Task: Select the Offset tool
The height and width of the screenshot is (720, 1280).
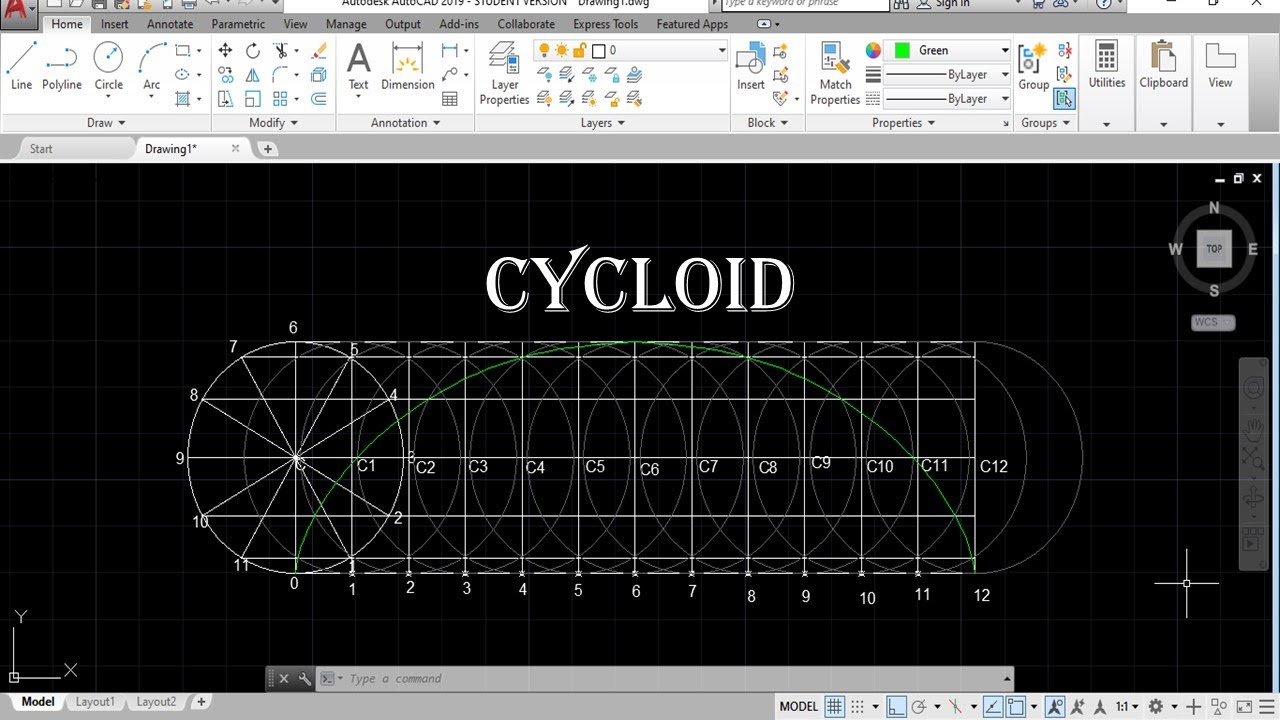Action: [319, 99]
